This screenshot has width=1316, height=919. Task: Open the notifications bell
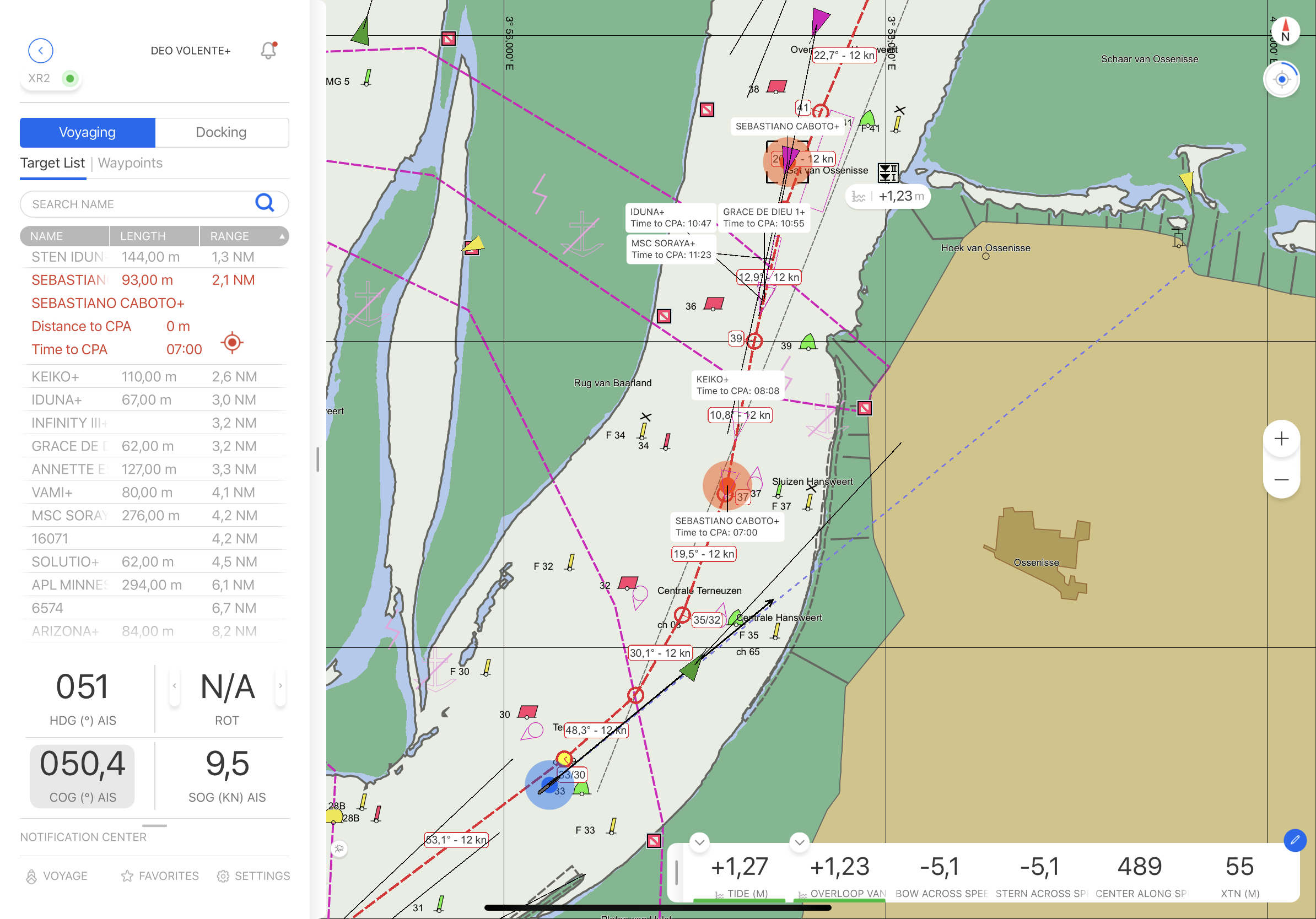pyautogui.click(x=268, y=51)
